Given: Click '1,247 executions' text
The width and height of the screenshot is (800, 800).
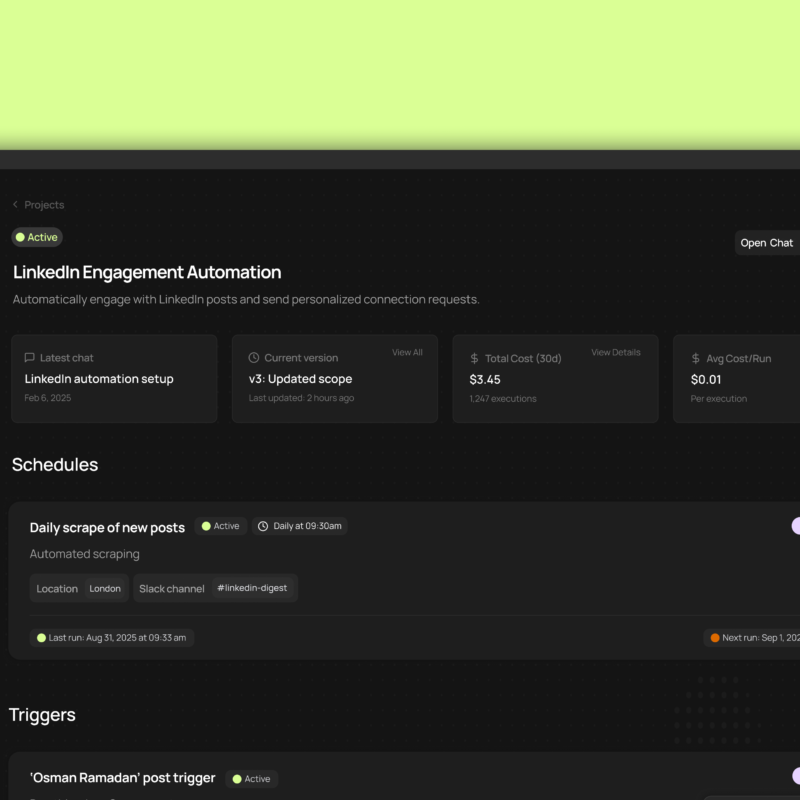Looking at the screenshot, I should point(503,399).
